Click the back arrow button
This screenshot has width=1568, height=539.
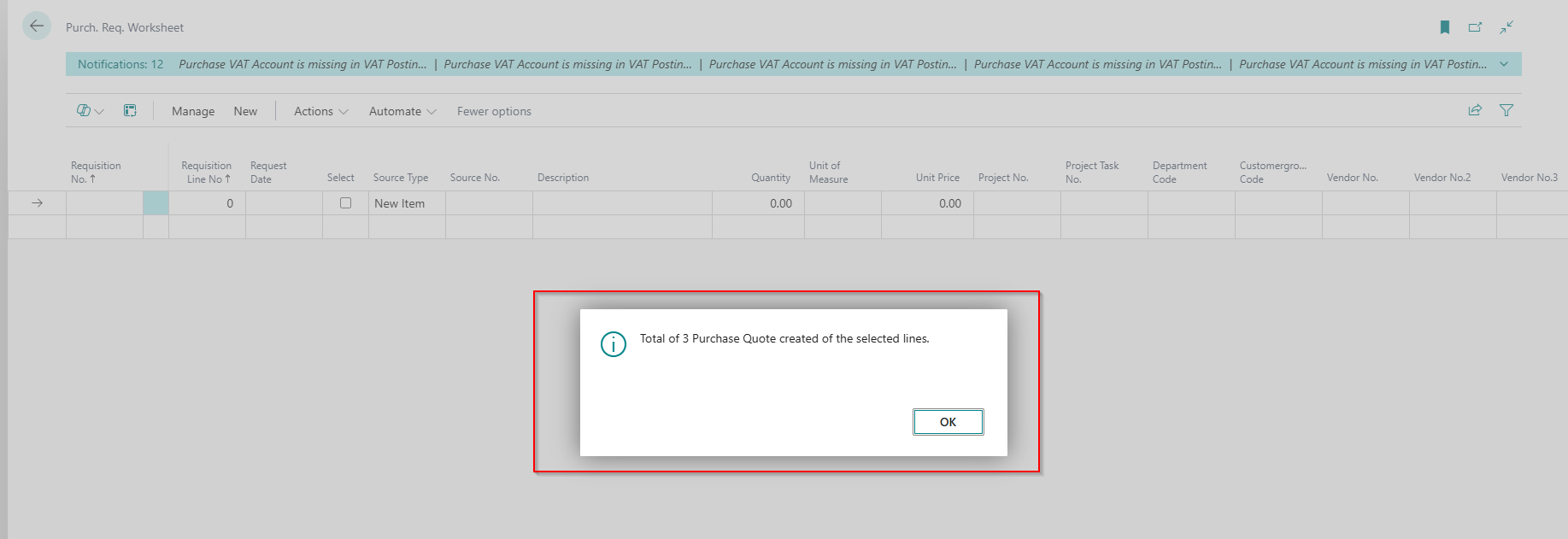tap(37, 26)
